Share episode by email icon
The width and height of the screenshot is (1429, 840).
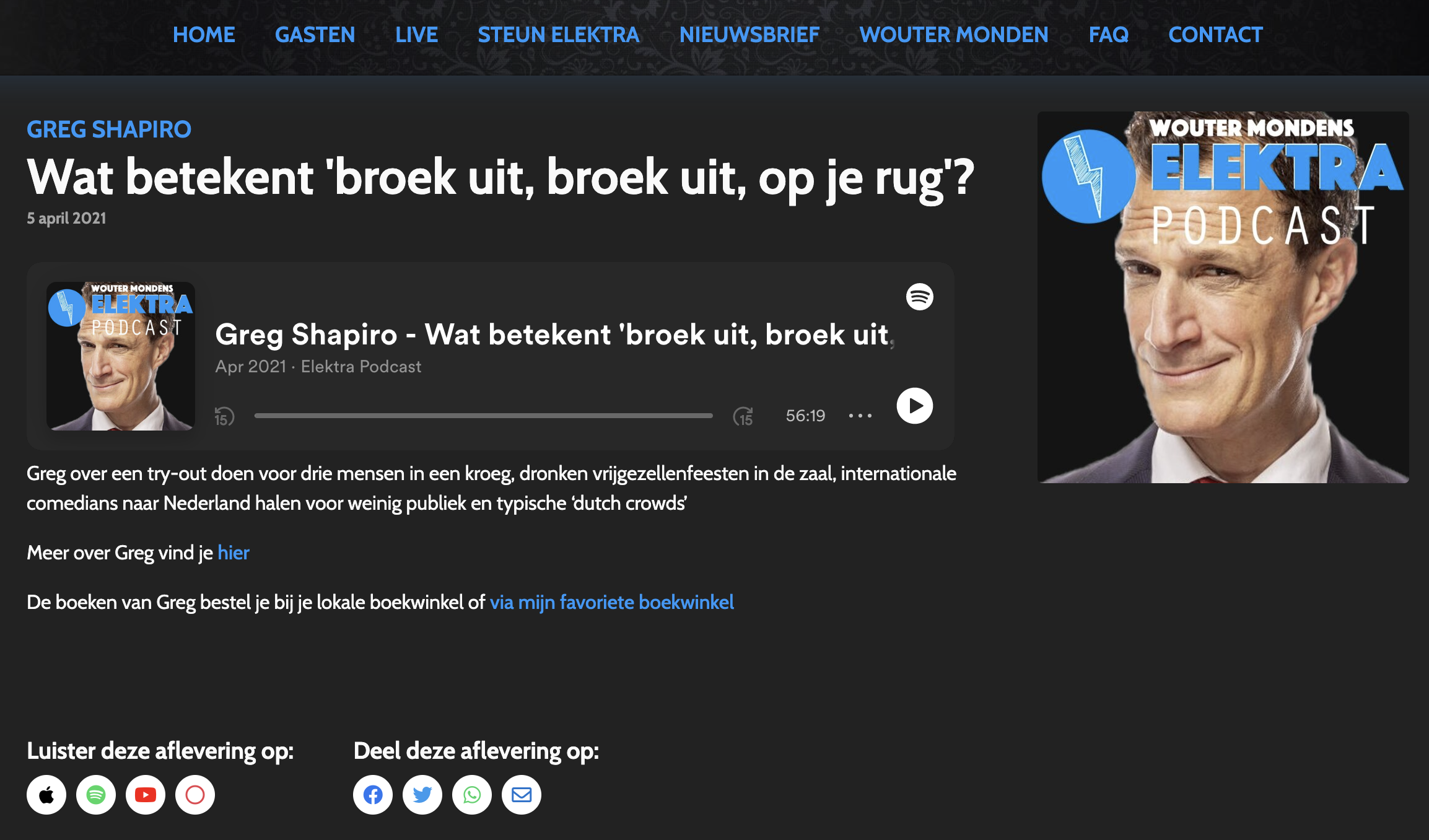pos(522,795)
